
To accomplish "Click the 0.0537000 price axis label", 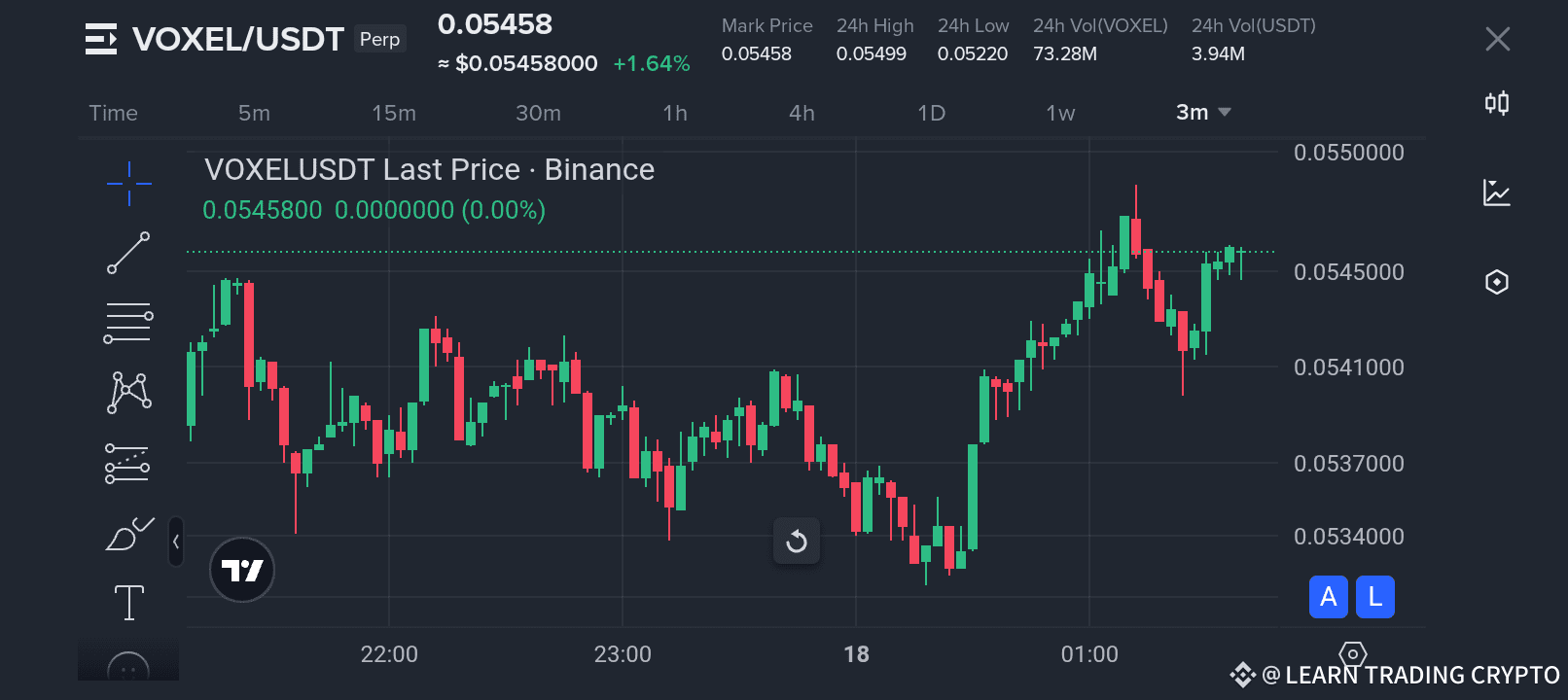I will pos(1349,464).
